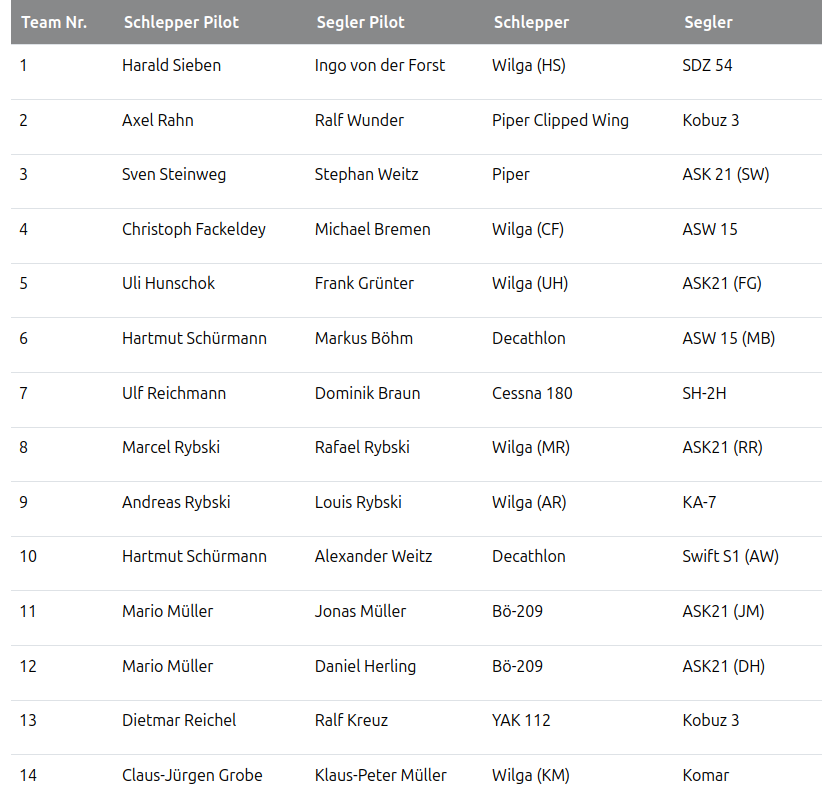The height and width of the screenshot is (799, 822).
Task: Click the Daniel Herling cell
Action: (x=365, y=666)
